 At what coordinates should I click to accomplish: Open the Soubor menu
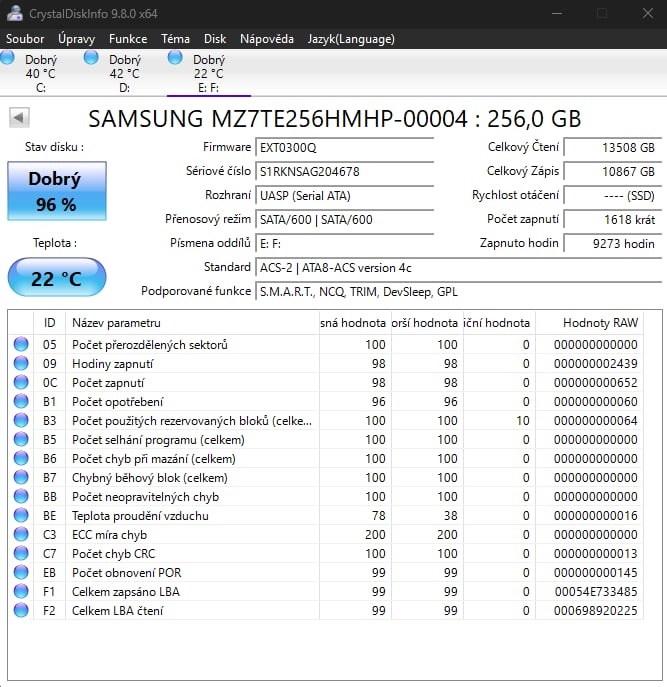pos(25,39)
